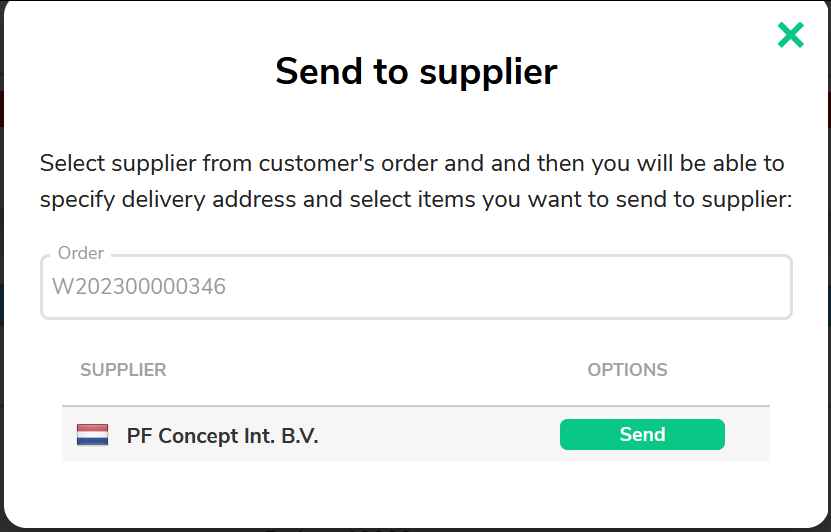Close the Send to supplier dialog
This screenshot has width=831, height=532.
pos(791,35)
